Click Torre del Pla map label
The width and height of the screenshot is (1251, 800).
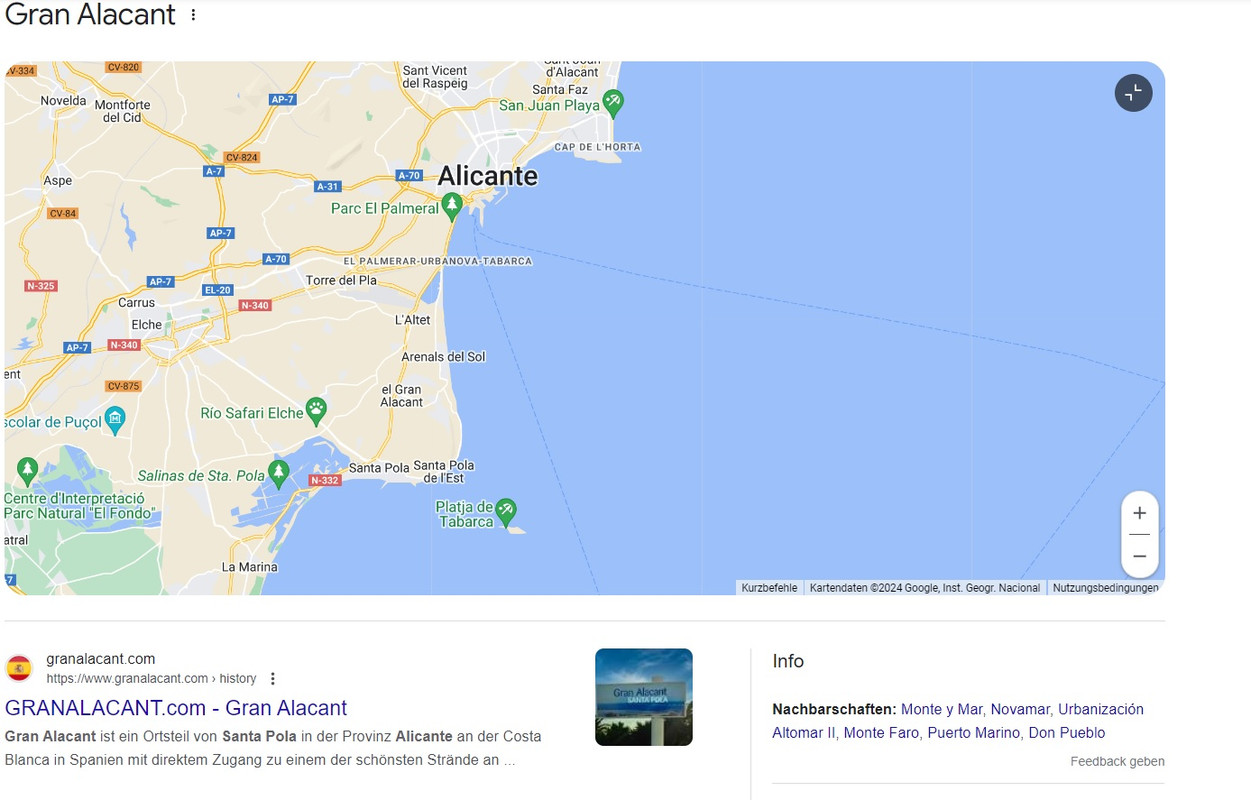(x=341, y=280)
